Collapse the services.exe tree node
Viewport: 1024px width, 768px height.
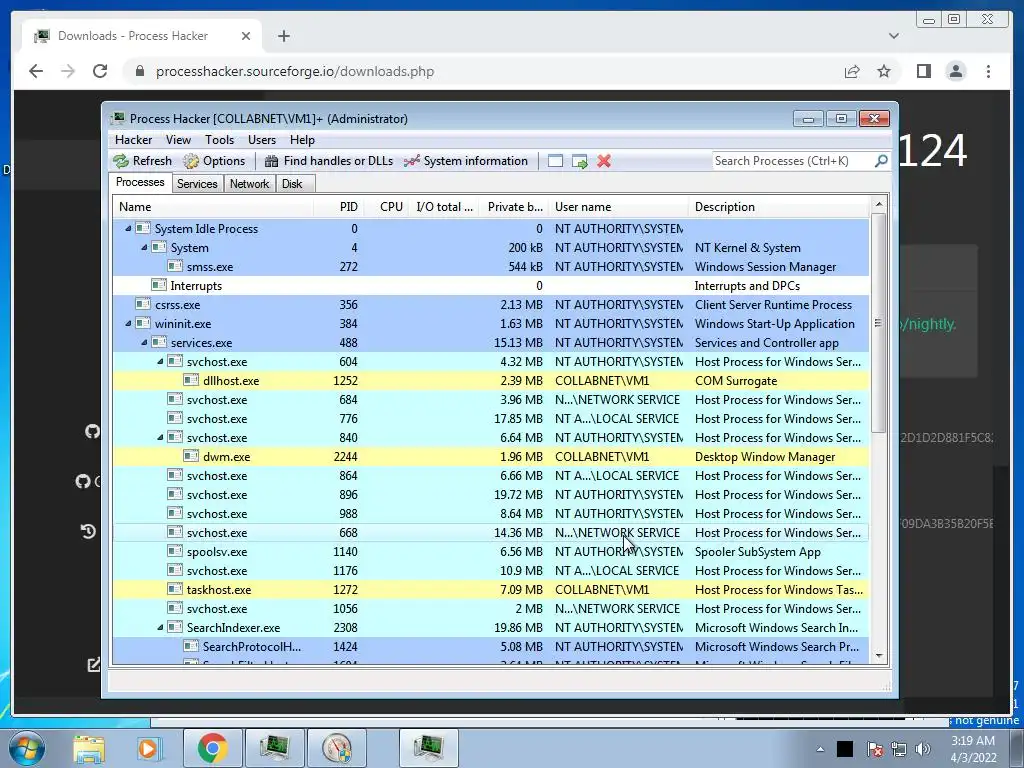coord(144,342)
